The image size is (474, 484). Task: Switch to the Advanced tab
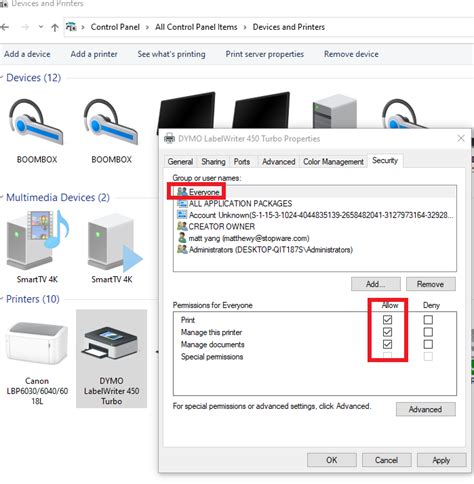coord(279,162)
